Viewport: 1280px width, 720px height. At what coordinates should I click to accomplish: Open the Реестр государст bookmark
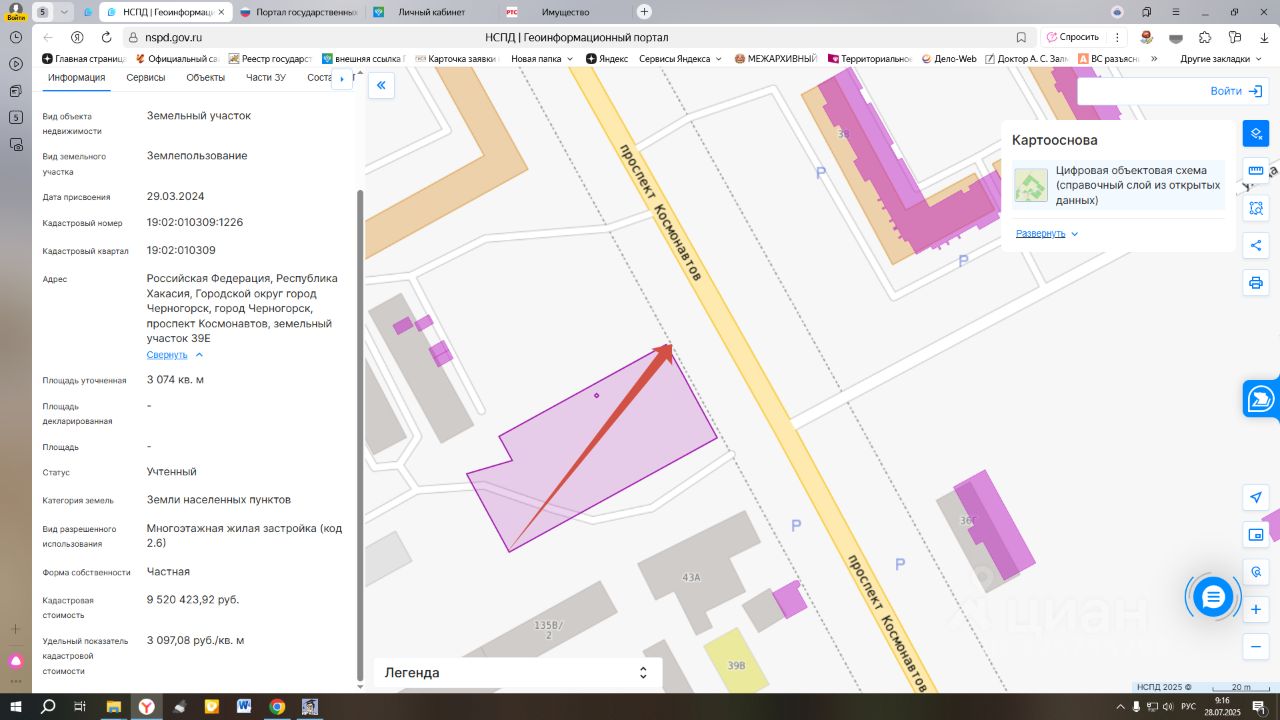[x=270, y=59]
